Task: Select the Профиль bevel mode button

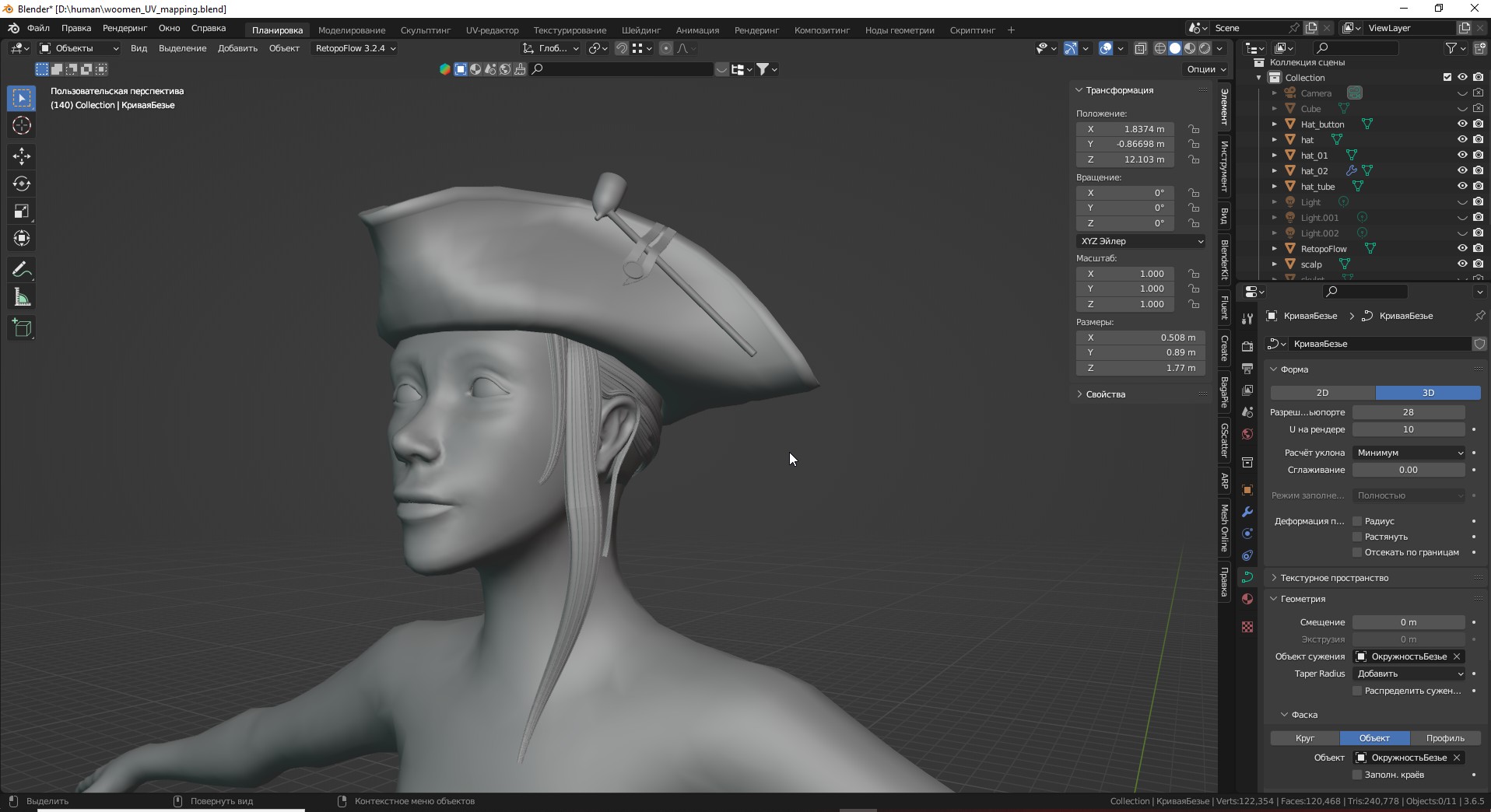Action: [x=1444, y=738]
